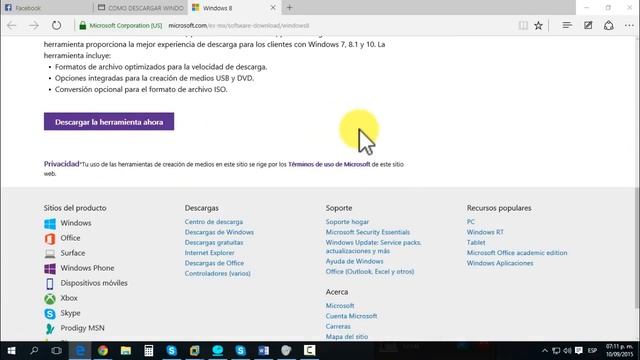Open the Share icon in Edge toolbar
The image size is (640, 360).
tap(609, 25)
